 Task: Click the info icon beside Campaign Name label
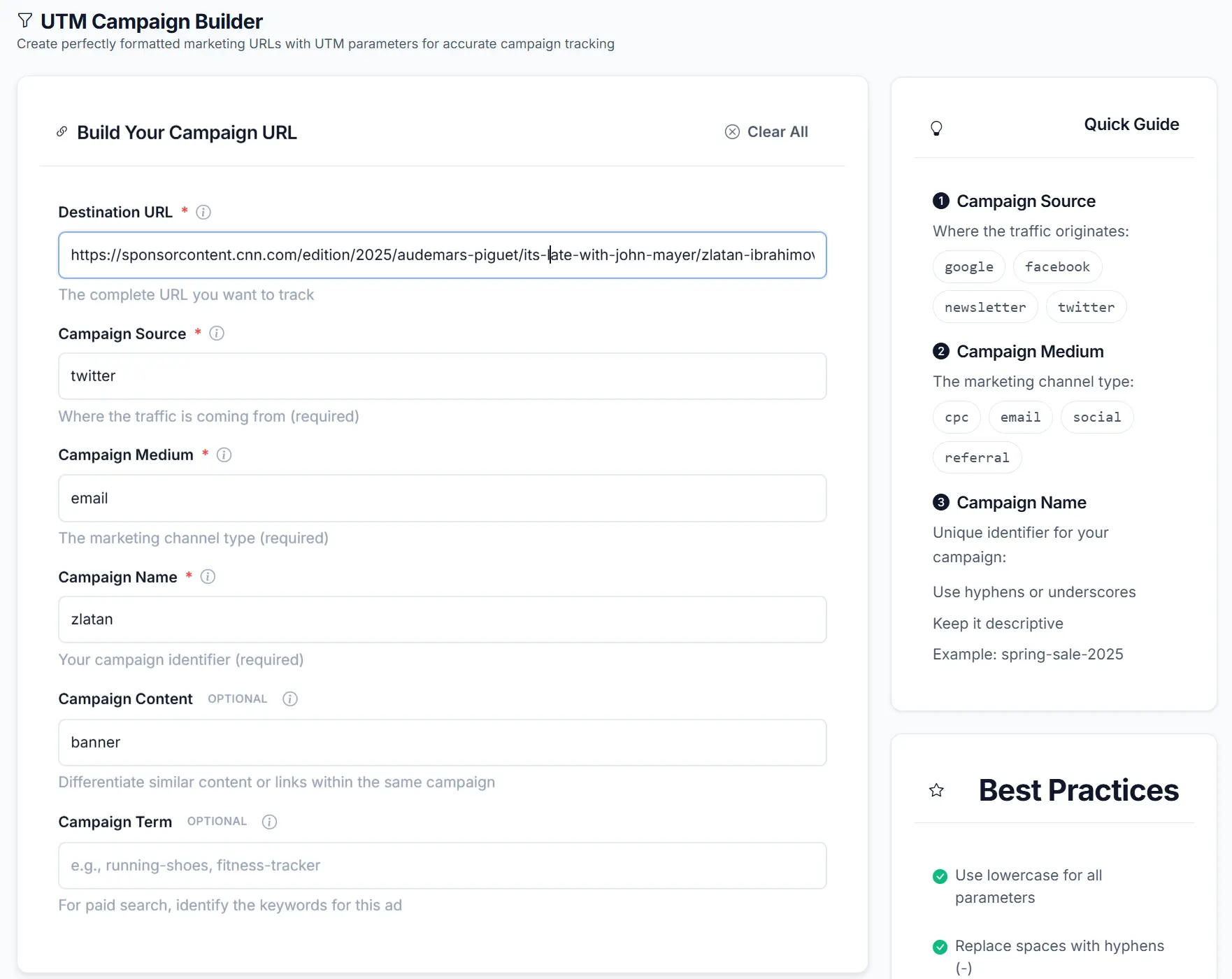click(208, 577)
